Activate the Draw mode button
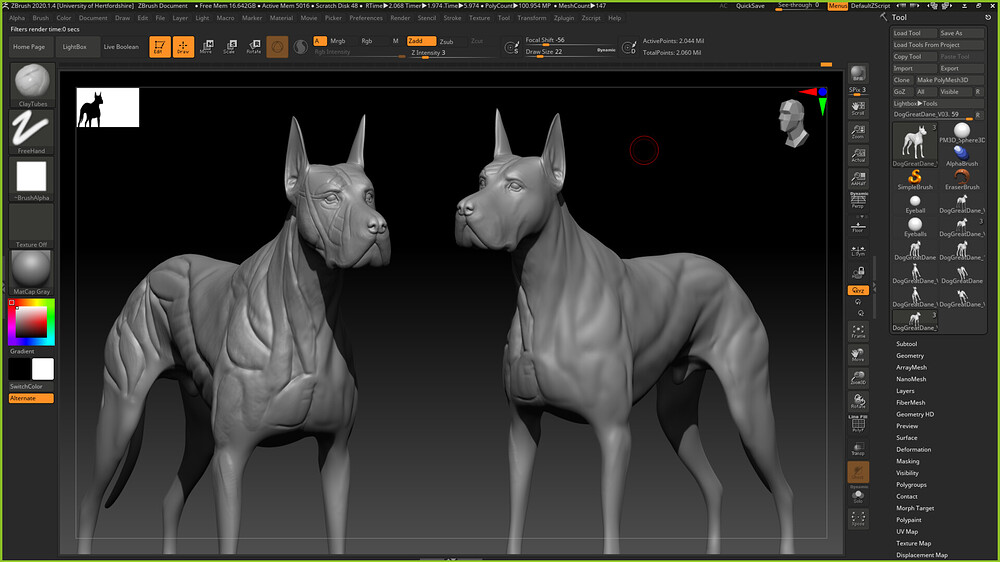Screen dimensions: 1000x562 coord(183,47)
